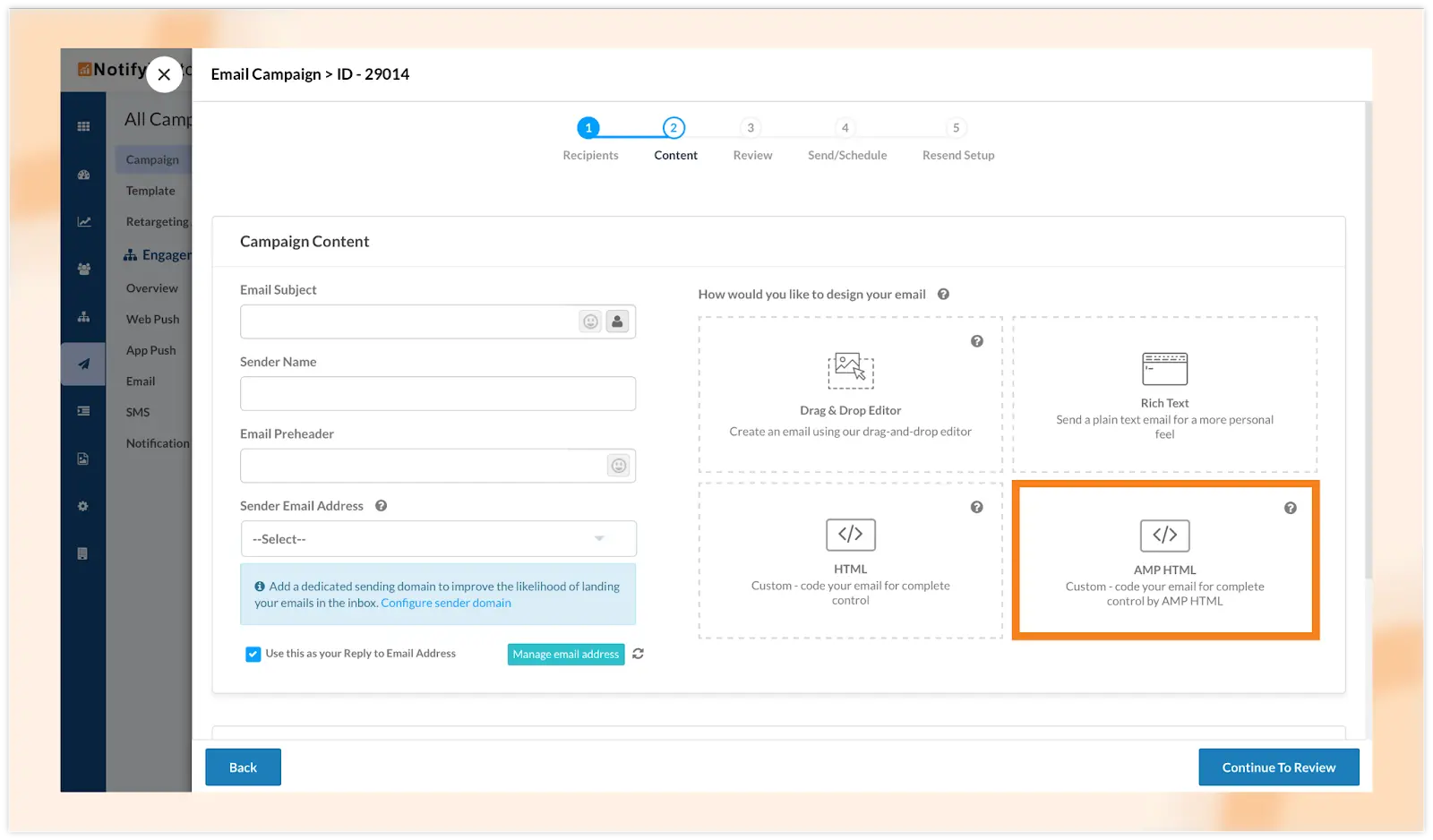
Task: Click the emoji icon in Email Preheader field
Action: 618,466
